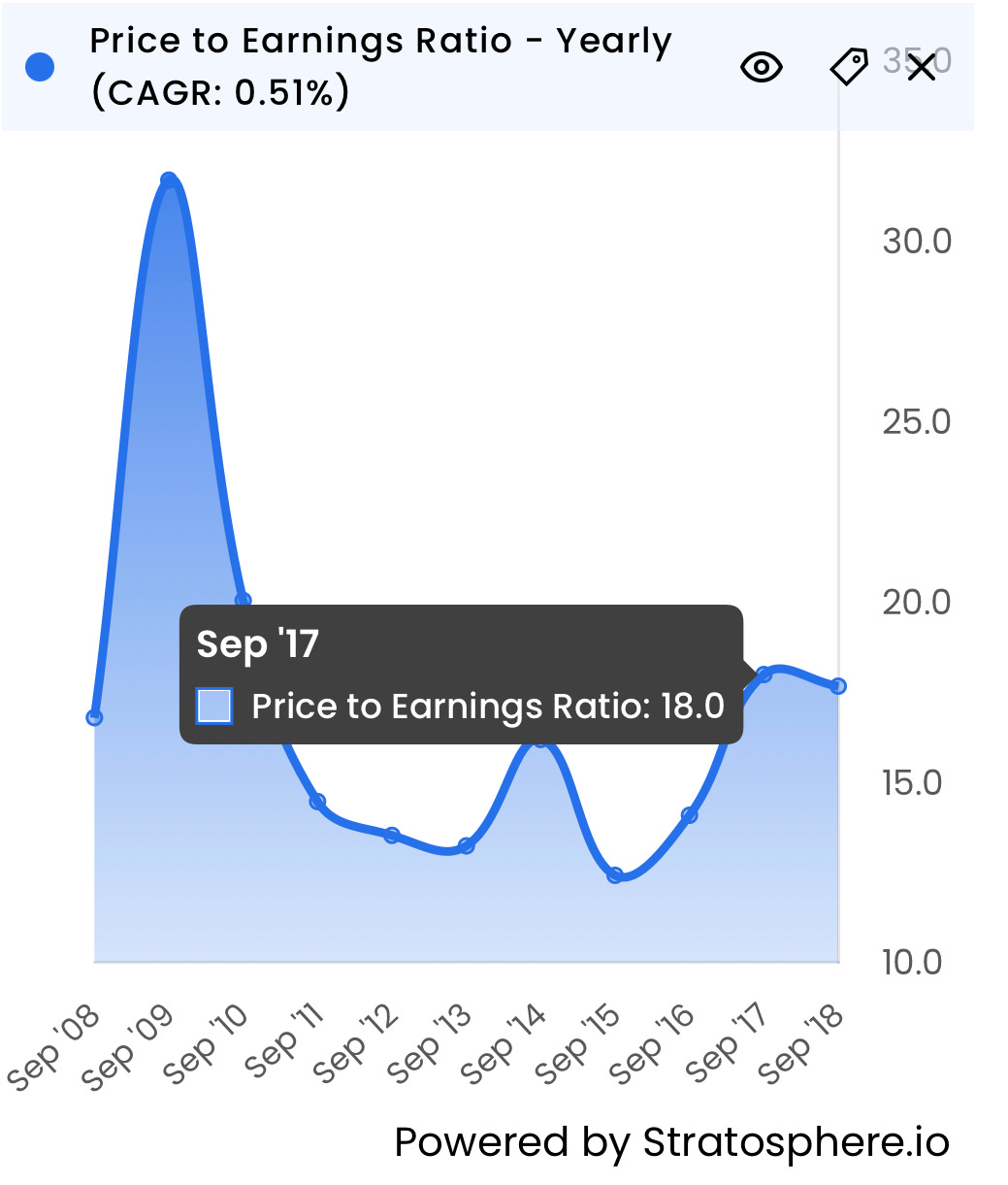Image resolution: width=1008 pixels, height=1185 pixels.
Task: Click the Sep '10 data point
Action: [244, 600]
